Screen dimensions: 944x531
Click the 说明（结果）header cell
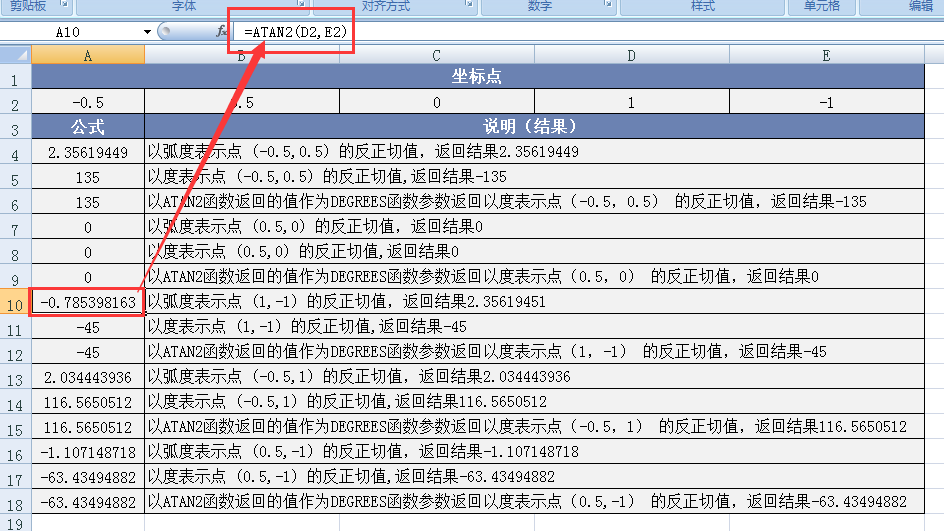pos(534,127)
